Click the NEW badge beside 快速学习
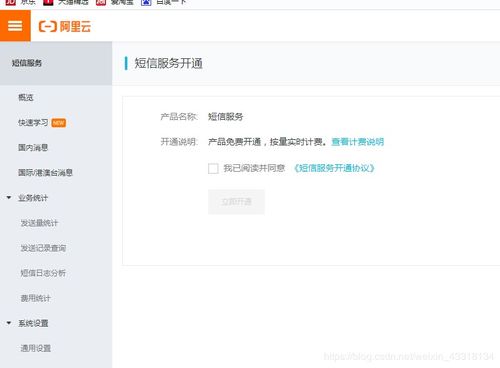This screenshot has width=500, height=368. coord(59,123)
